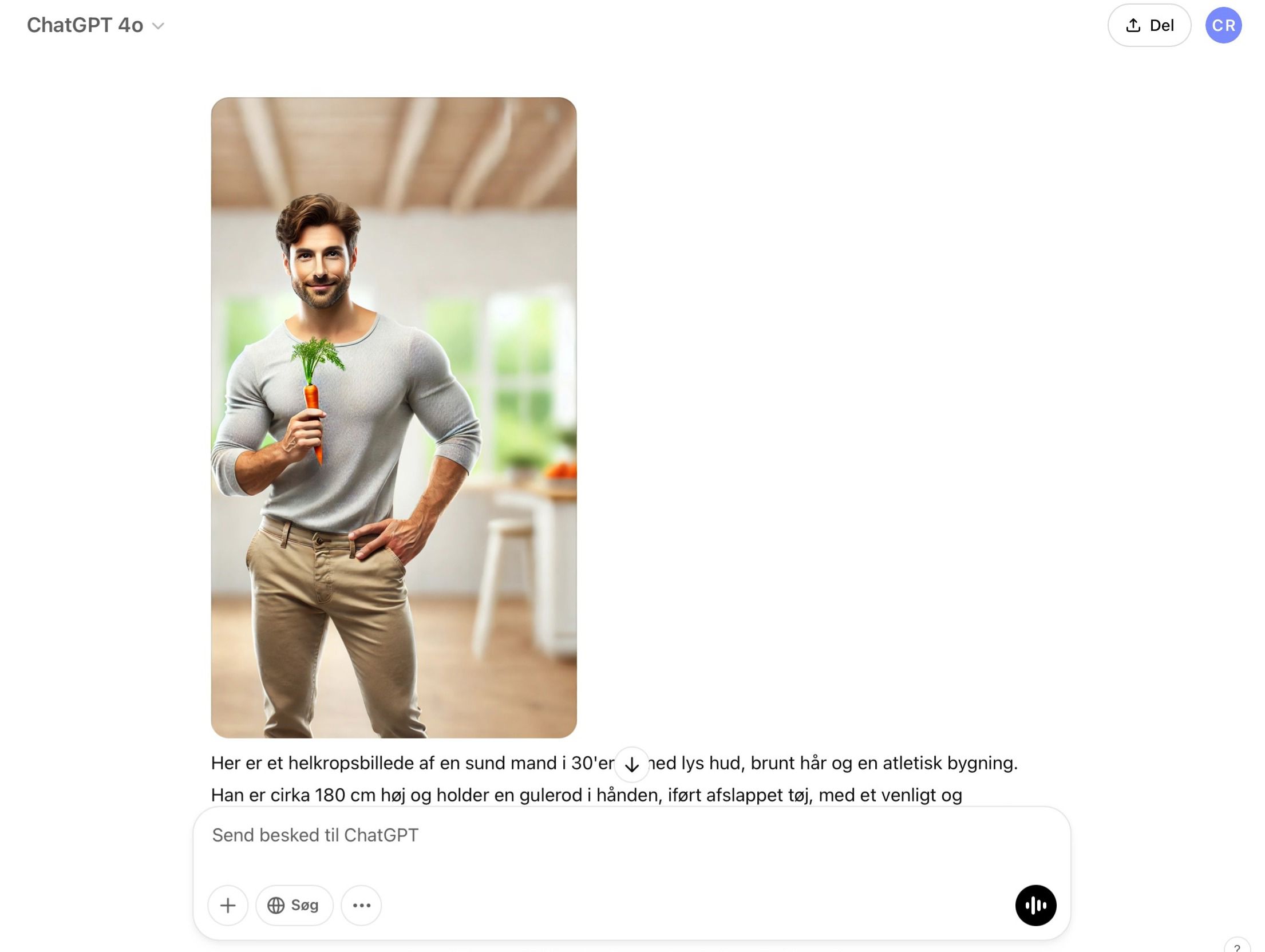The height and width of the screenshot is (952, 1265).
Task: Open the three-dots more tools menu
Action: pyautogui.click(x=361, y=905)
